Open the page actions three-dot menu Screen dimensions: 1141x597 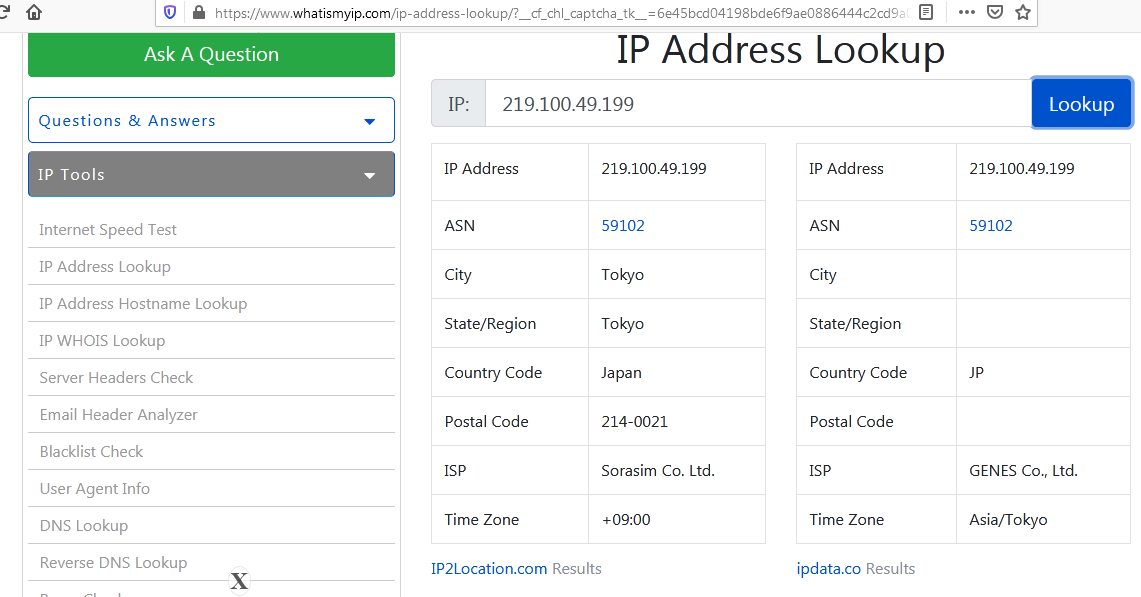[966, 13]
